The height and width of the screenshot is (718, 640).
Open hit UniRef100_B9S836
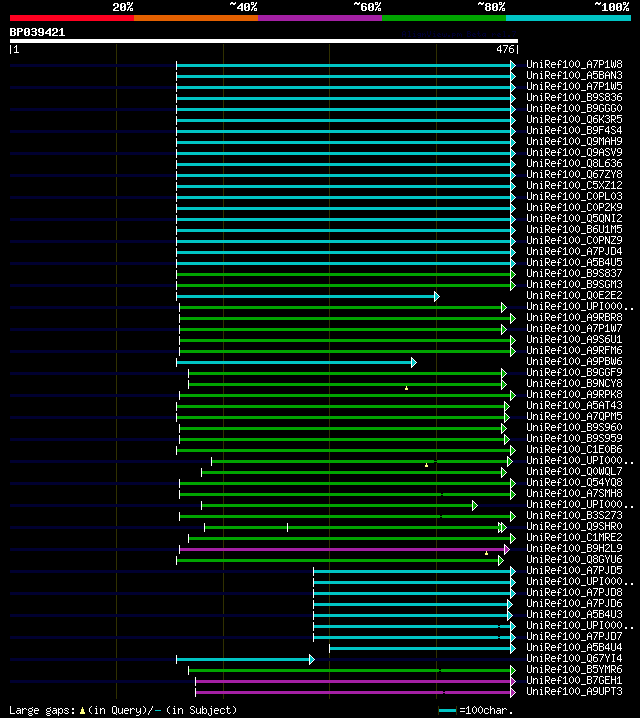pos(574,98)
